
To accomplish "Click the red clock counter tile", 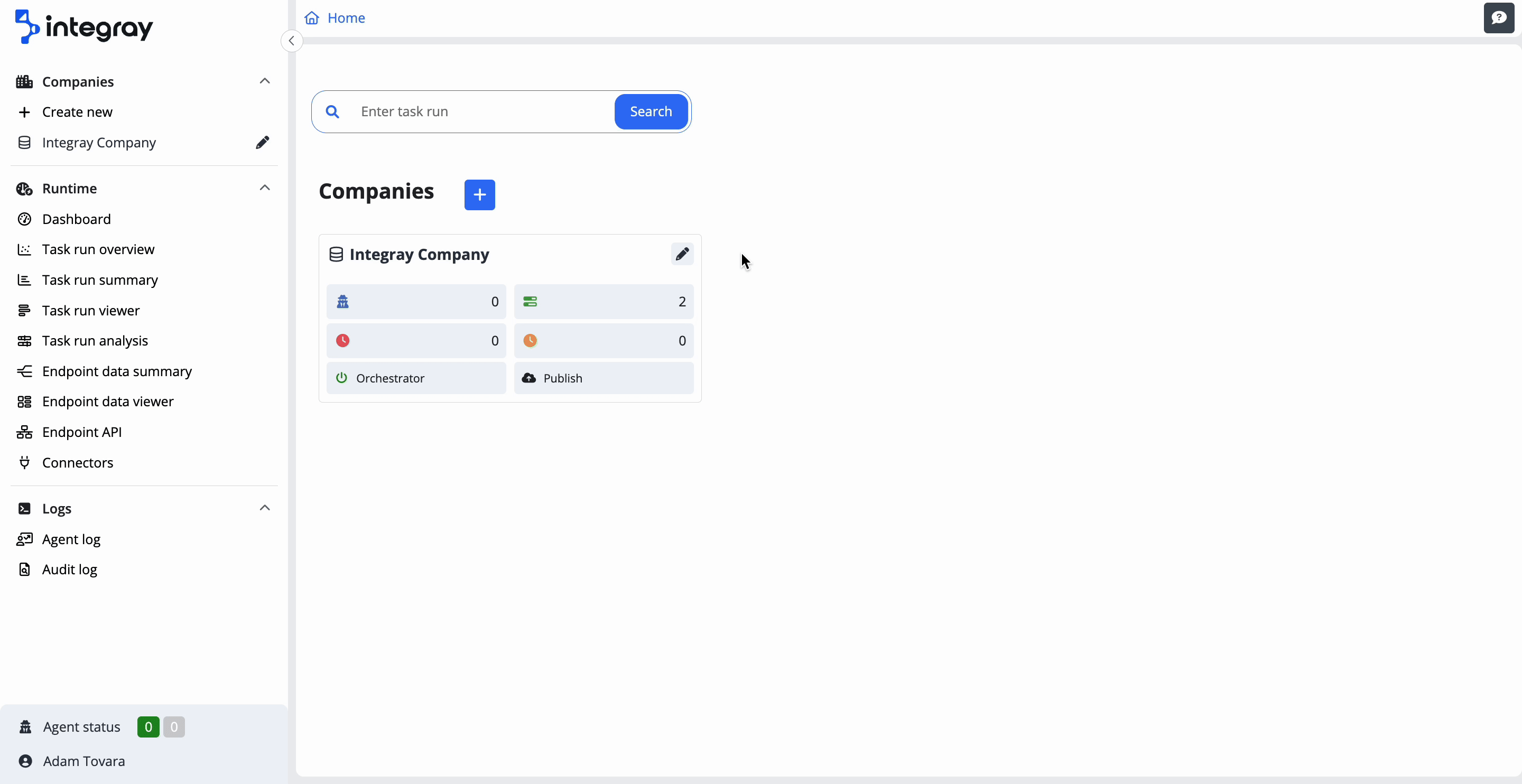I will tap(416, 340).
